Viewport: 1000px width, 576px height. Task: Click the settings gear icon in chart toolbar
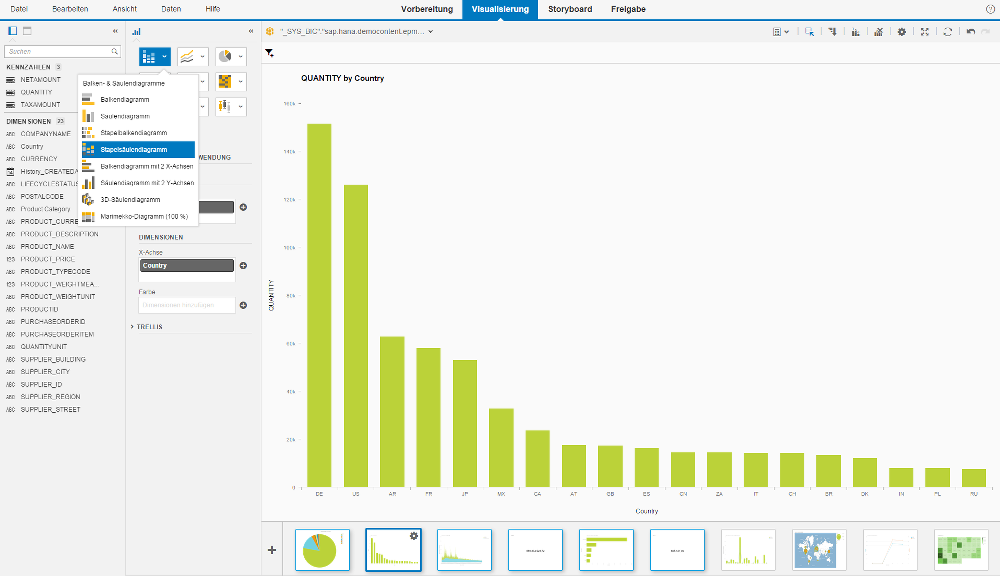901,32
